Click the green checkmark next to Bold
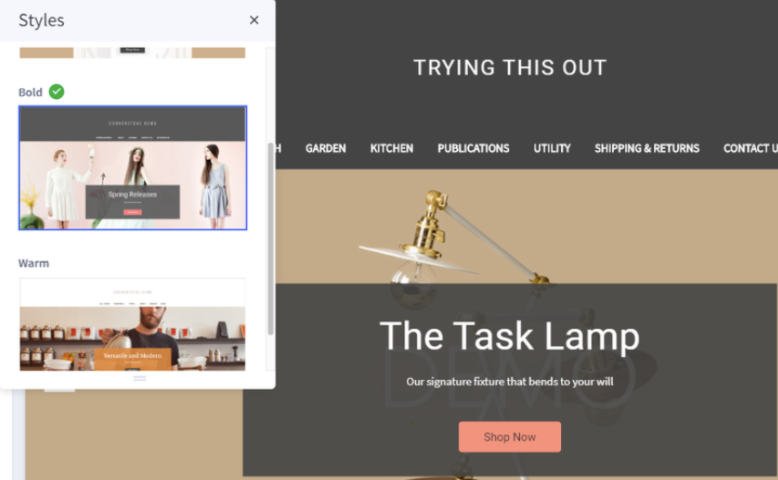The height and width of the screenshot is (480, 778). pyautogui.click(x=57, y=92)
